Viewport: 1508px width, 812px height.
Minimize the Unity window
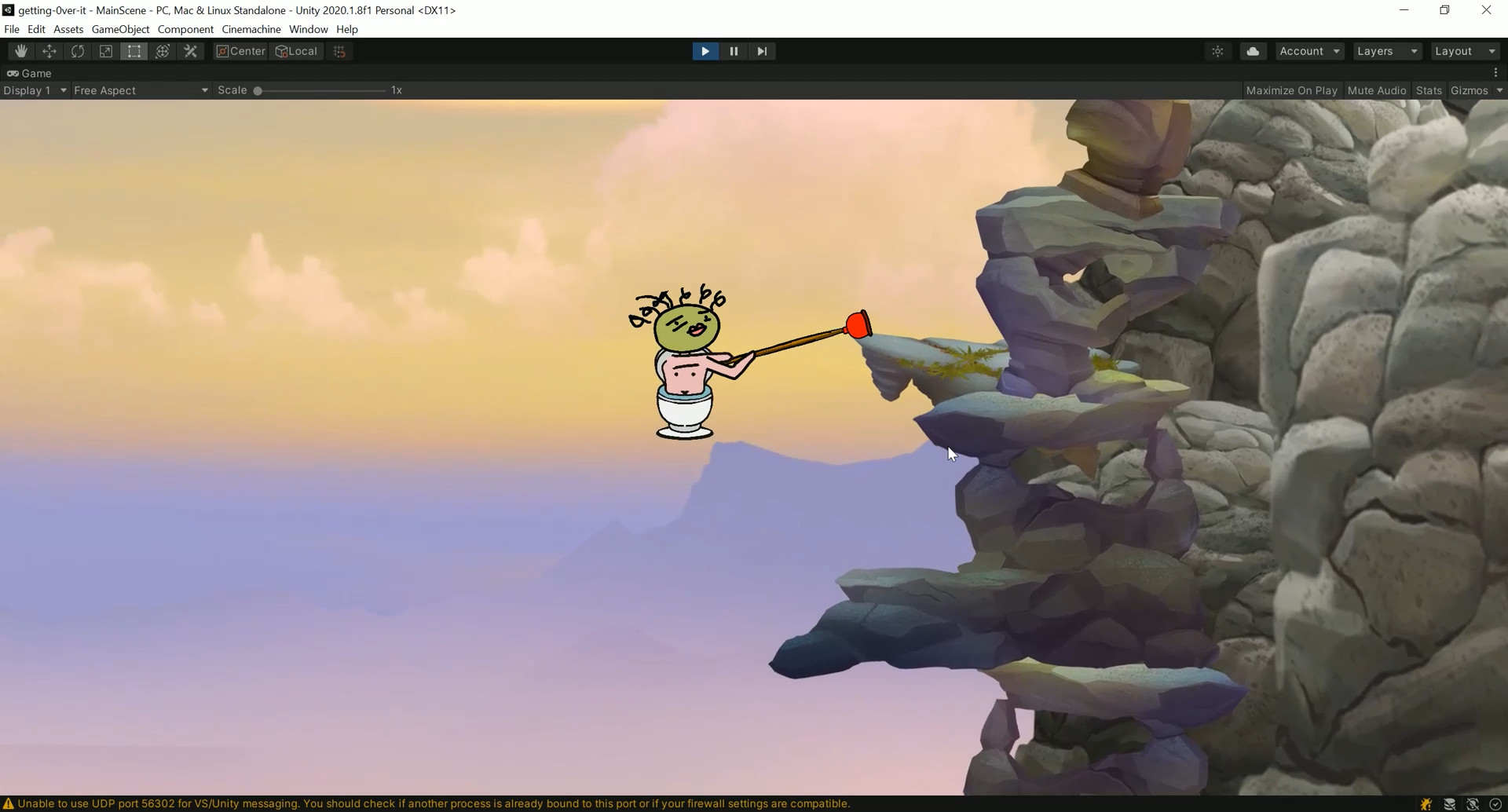pos(1404,10)
